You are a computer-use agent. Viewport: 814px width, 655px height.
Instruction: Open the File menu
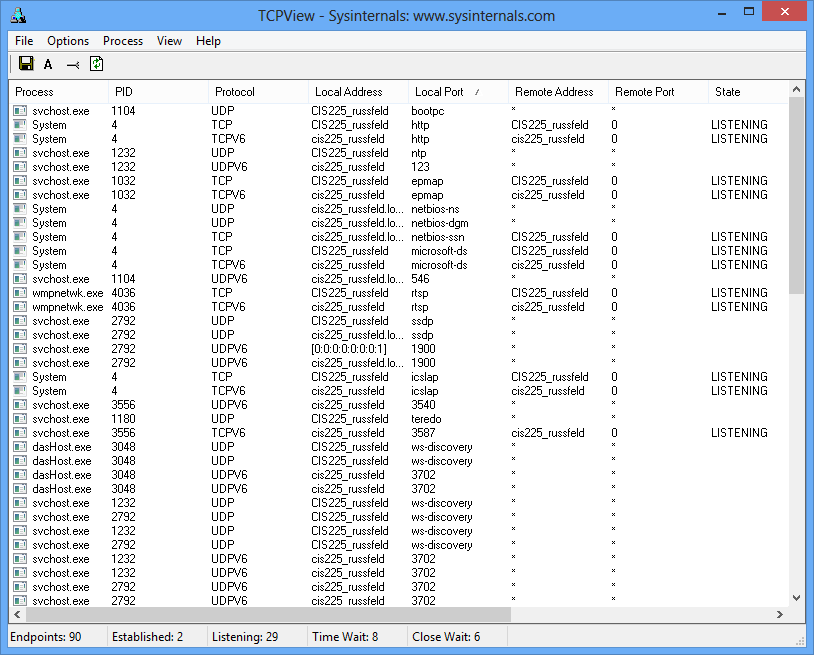[24, 41]
